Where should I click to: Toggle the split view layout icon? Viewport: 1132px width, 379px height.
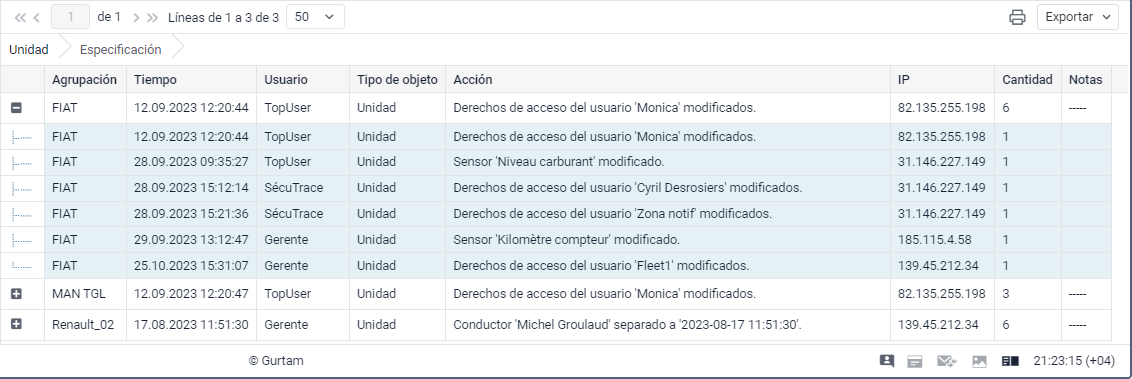1010,361
